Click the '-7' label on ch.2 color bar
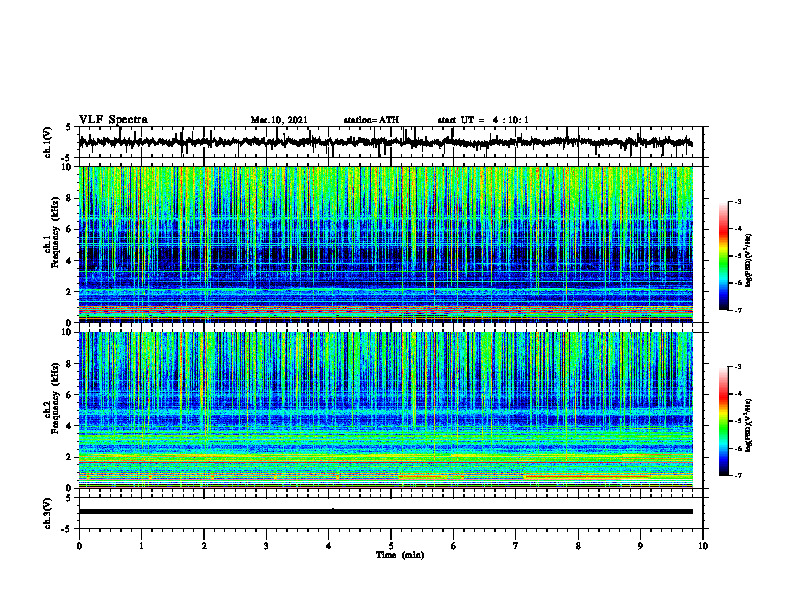This screenshot has width=792, height=612. point(737,476)
